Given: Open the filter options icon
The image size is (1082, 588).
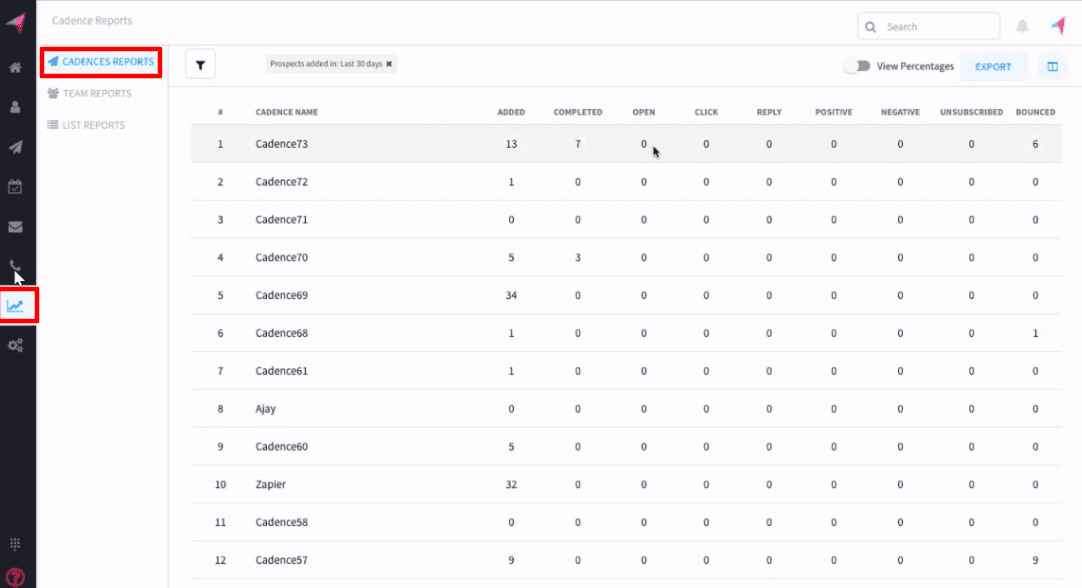Looking at the screenshot, I should pos(200,63).
